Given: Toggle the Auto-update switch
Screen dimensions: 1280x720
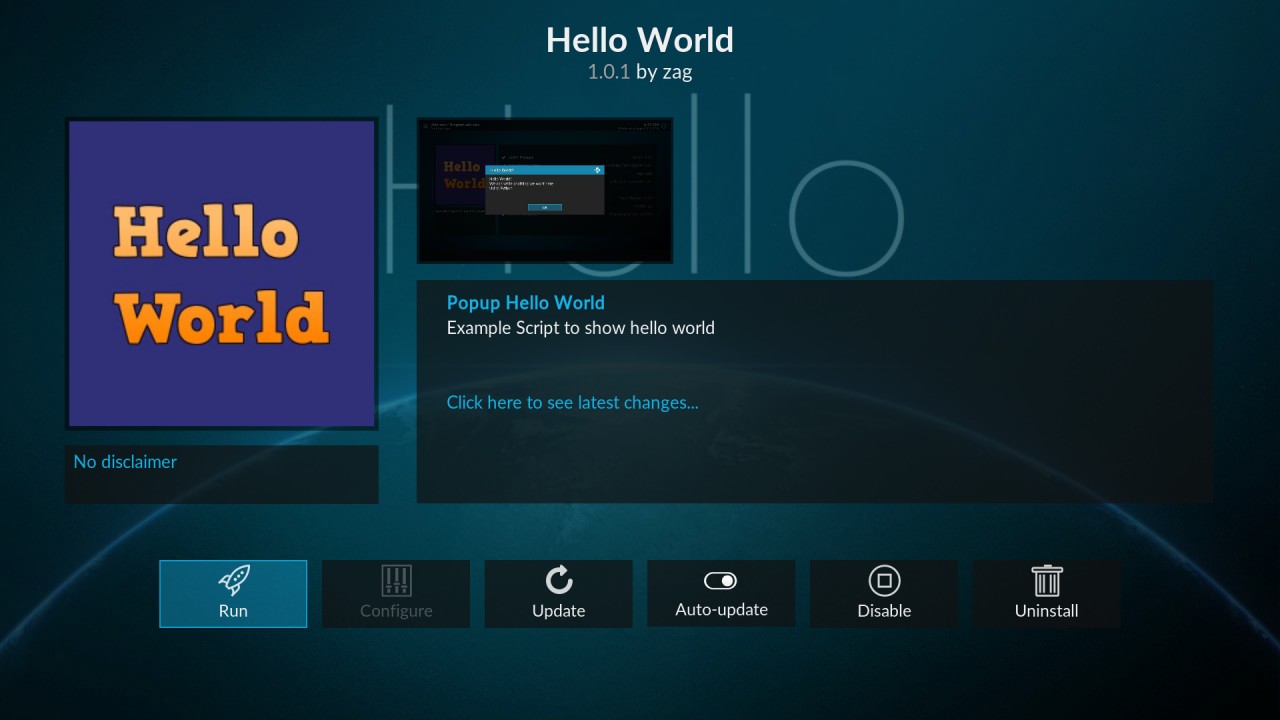Looking at the screenshot, I should pos(721,594).
